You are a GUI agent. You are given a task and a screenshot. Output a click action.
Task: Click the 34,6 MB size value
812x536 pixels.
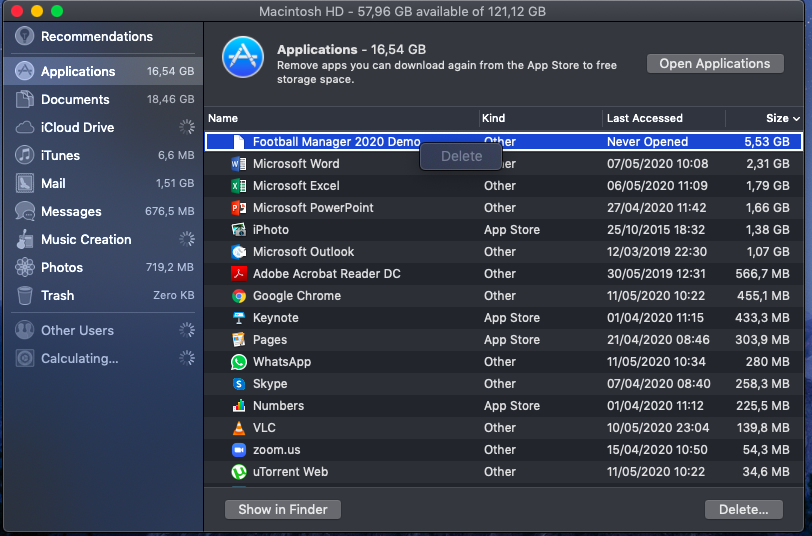tap(766, 472)
